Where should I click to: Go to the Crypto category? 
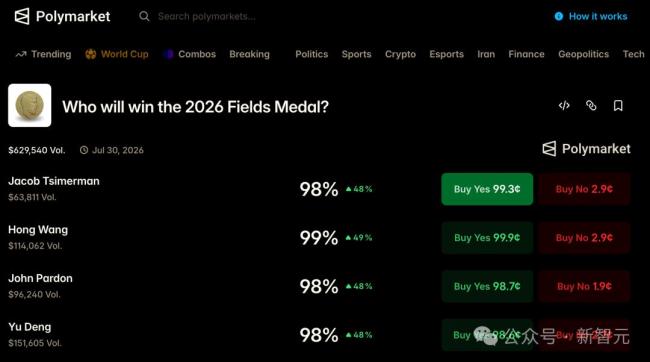click(x=400, y=54)
